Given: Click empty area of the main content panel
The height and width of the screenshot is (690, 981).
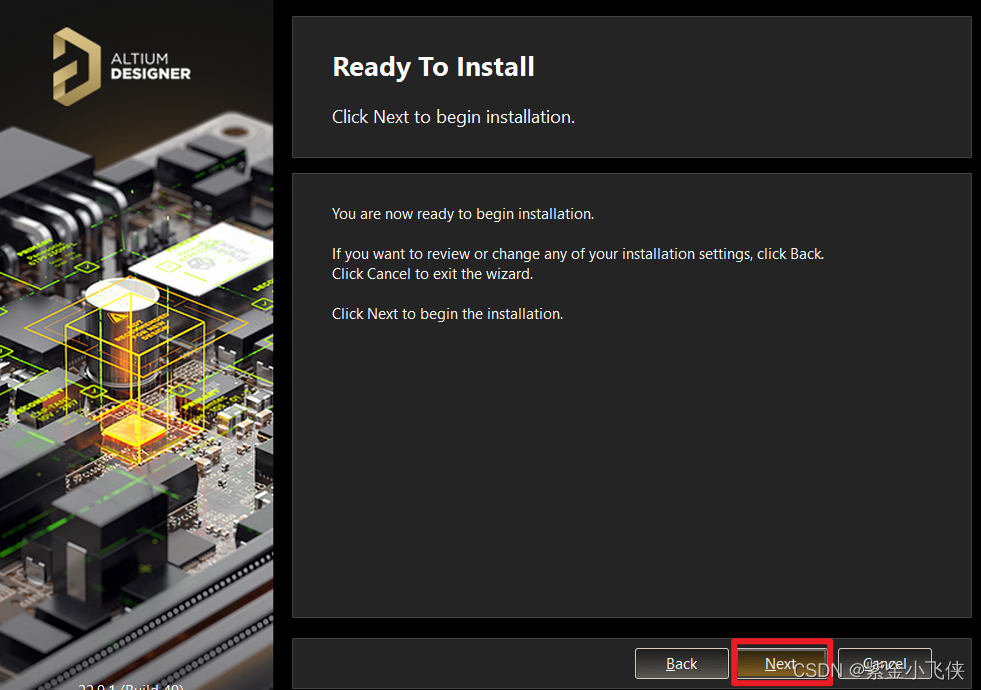Looking at the screenshot, I should [x=630, y=470].
